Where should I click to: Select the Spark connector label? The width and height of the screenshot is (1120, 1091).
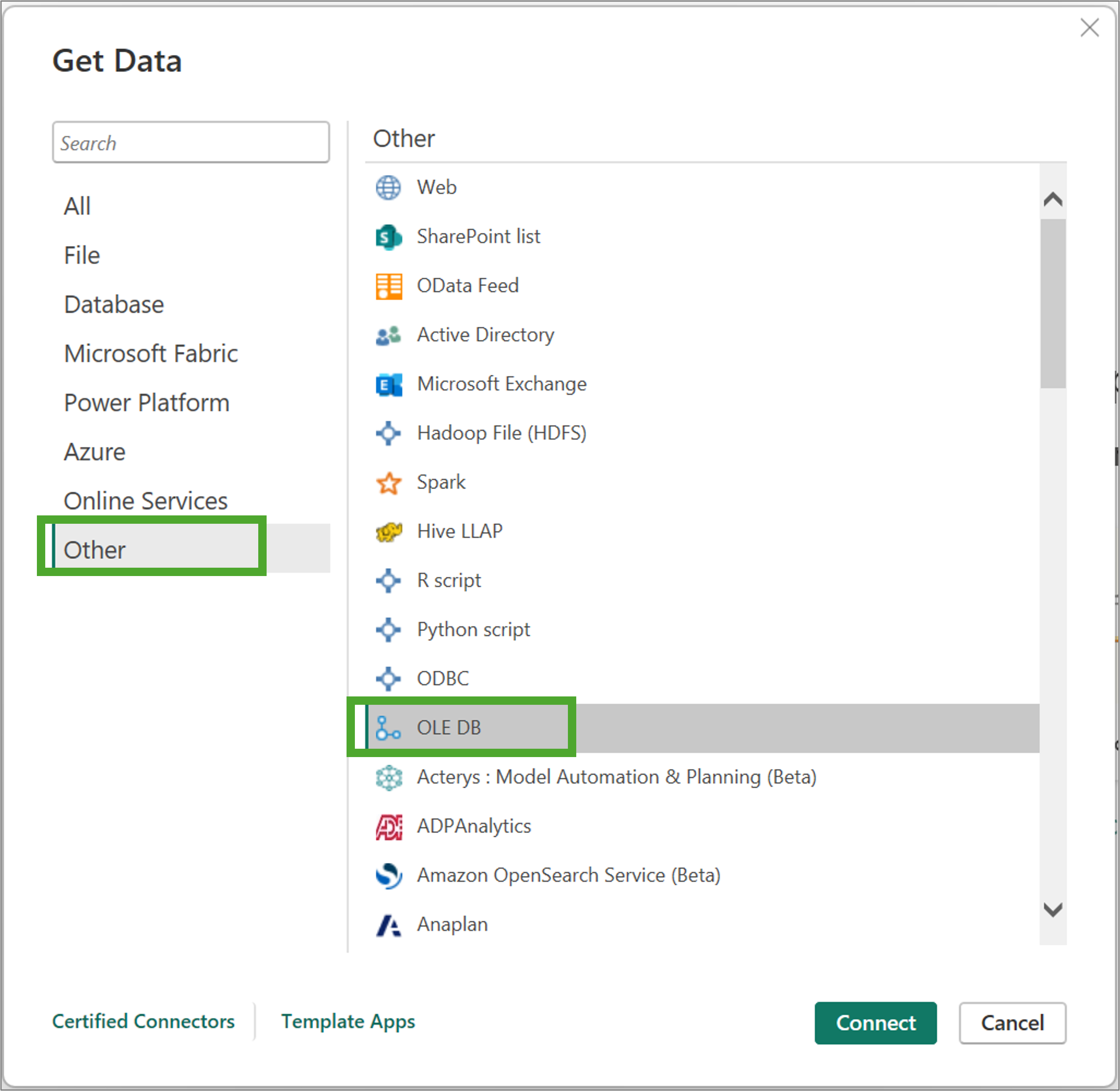click(x=441, y=482)
